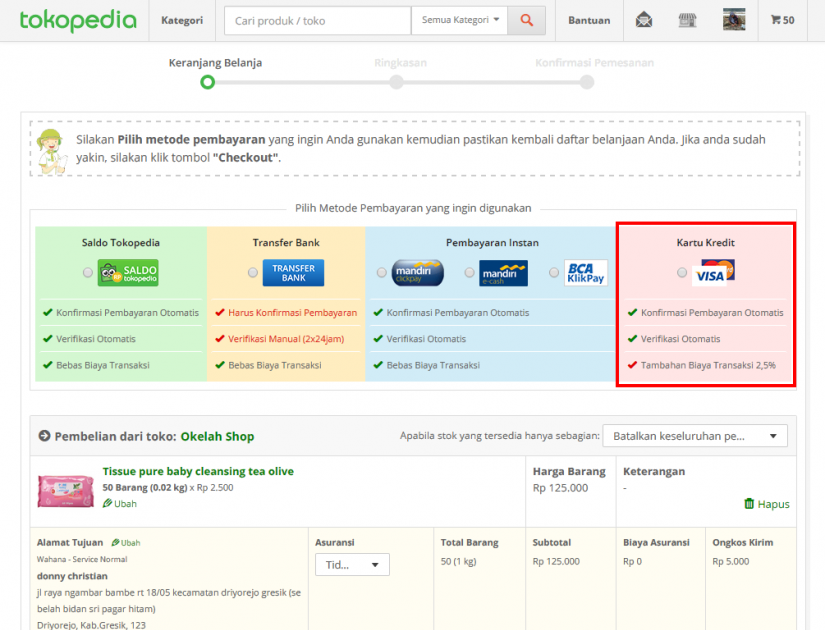Select the BCA KlikPay radio button

[x=554, y=272]
